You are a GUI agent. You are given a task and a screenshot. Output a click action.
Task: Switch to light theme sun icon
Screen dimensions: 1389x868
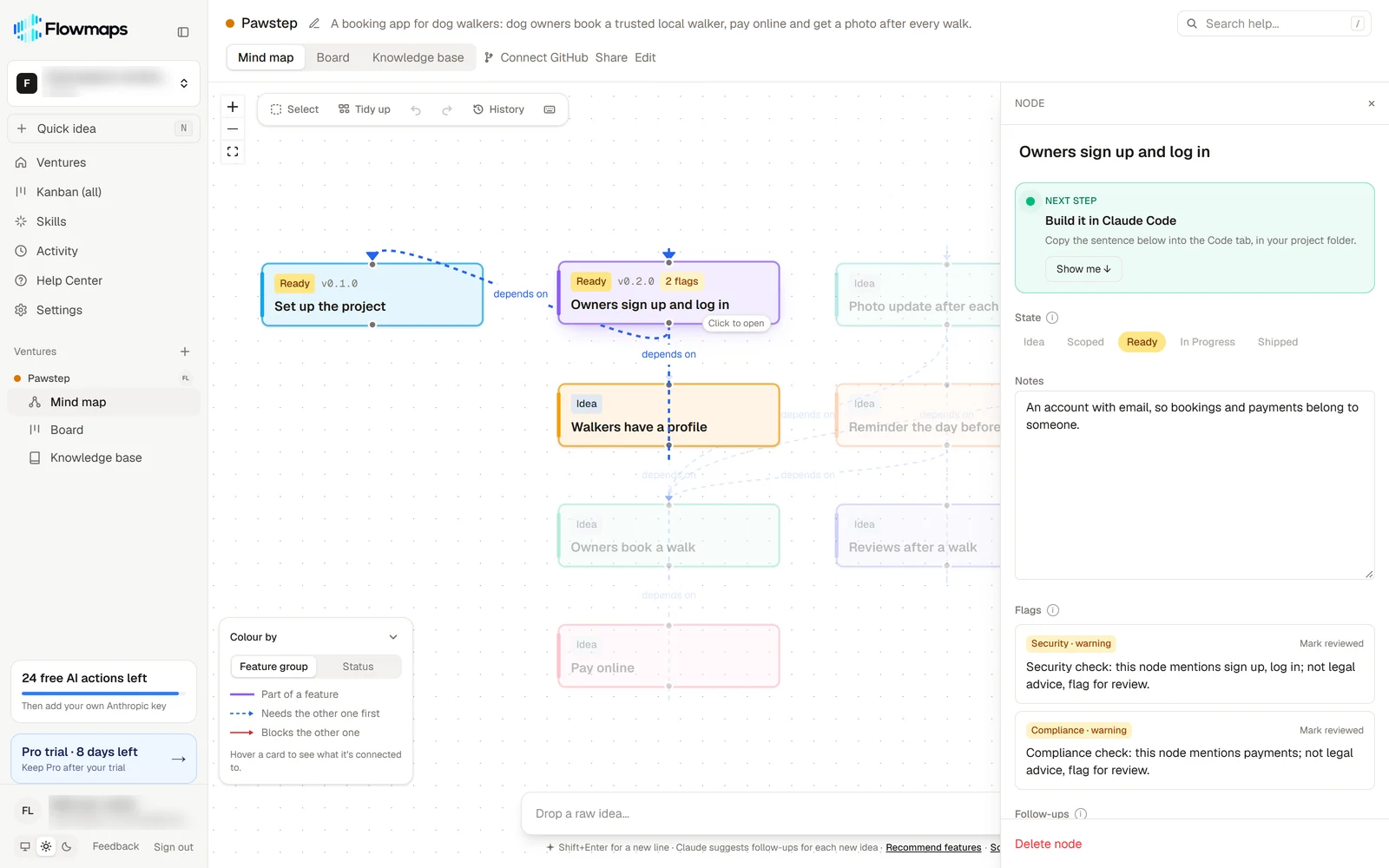[x=46, y=846]
